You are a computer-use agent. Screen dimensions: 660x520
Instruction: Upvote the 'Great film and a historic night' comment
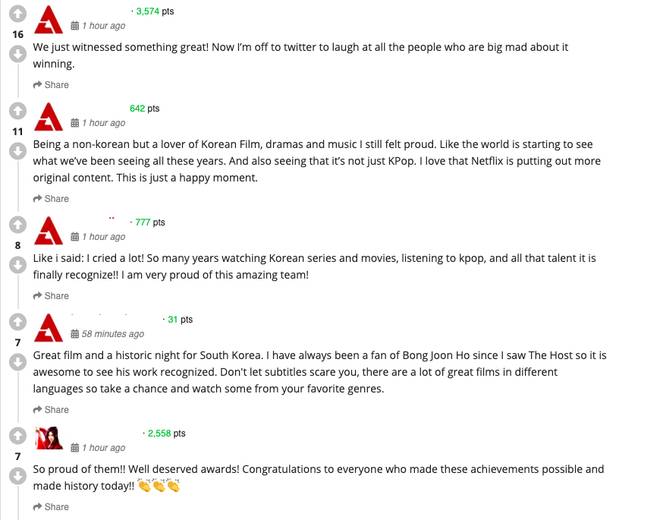[x=17, y=322]
